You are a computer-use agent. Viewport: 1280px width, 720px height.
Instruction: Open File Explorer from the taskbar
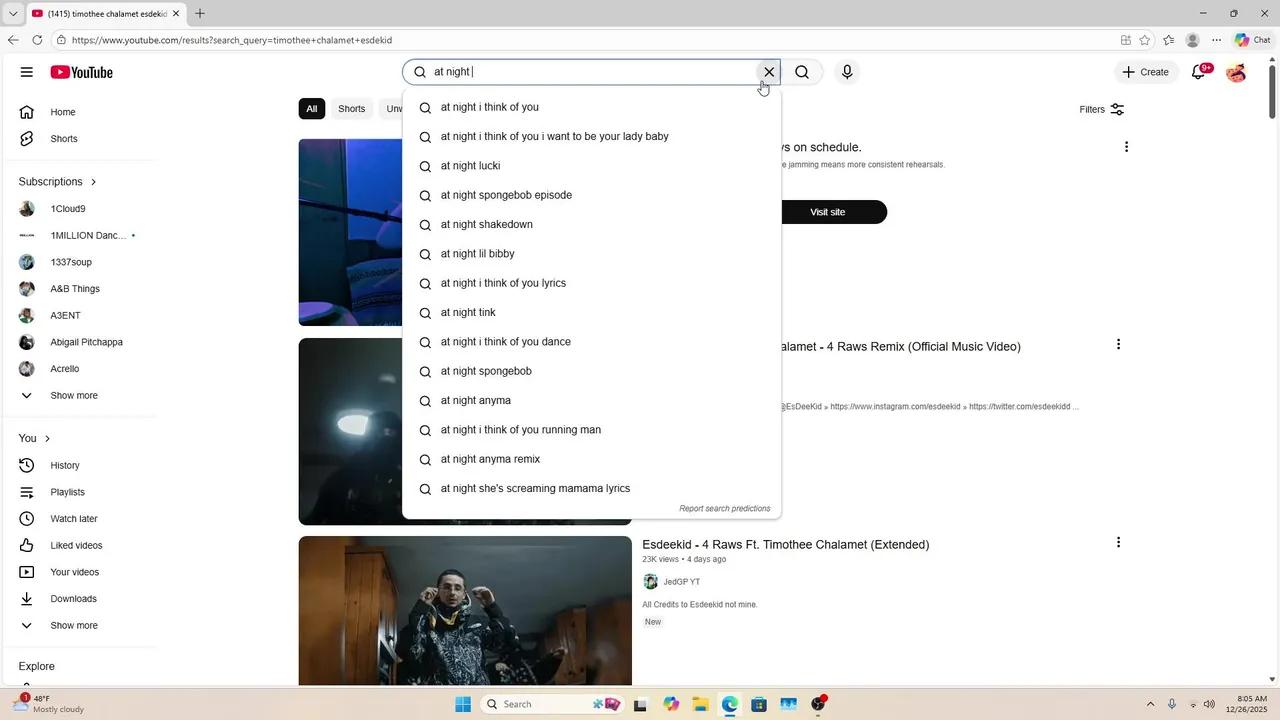pyautogui.click(x=700, y=704)
